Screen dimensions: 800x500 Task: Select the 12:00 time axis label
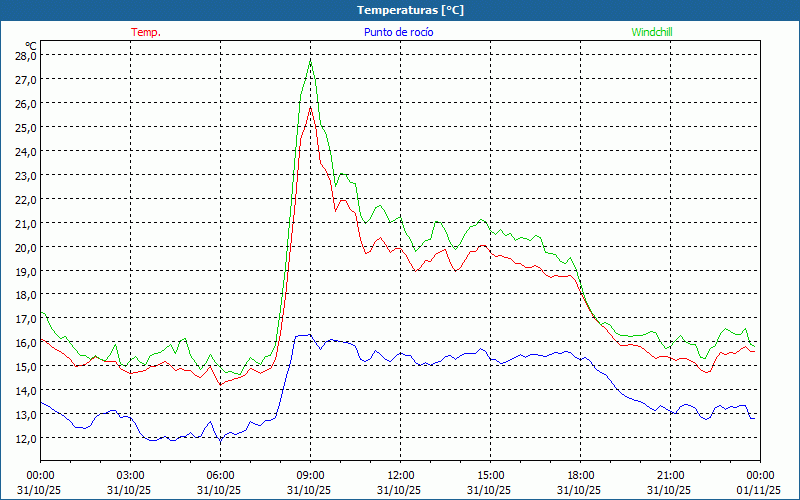point(400,475)
